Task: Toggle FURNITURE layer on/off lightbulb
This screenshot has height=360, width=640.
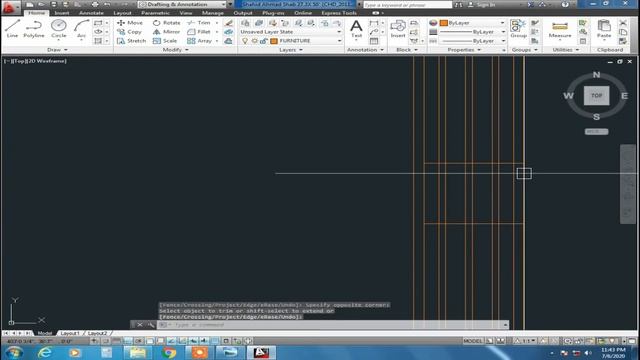Action: pyautogui.click(x=245, y=41)
